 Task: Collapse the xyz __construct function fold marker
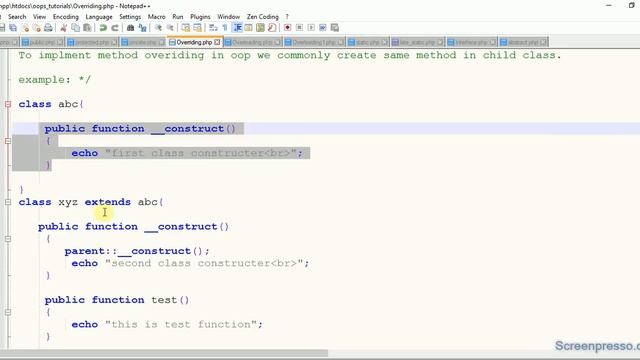(8, 239)
